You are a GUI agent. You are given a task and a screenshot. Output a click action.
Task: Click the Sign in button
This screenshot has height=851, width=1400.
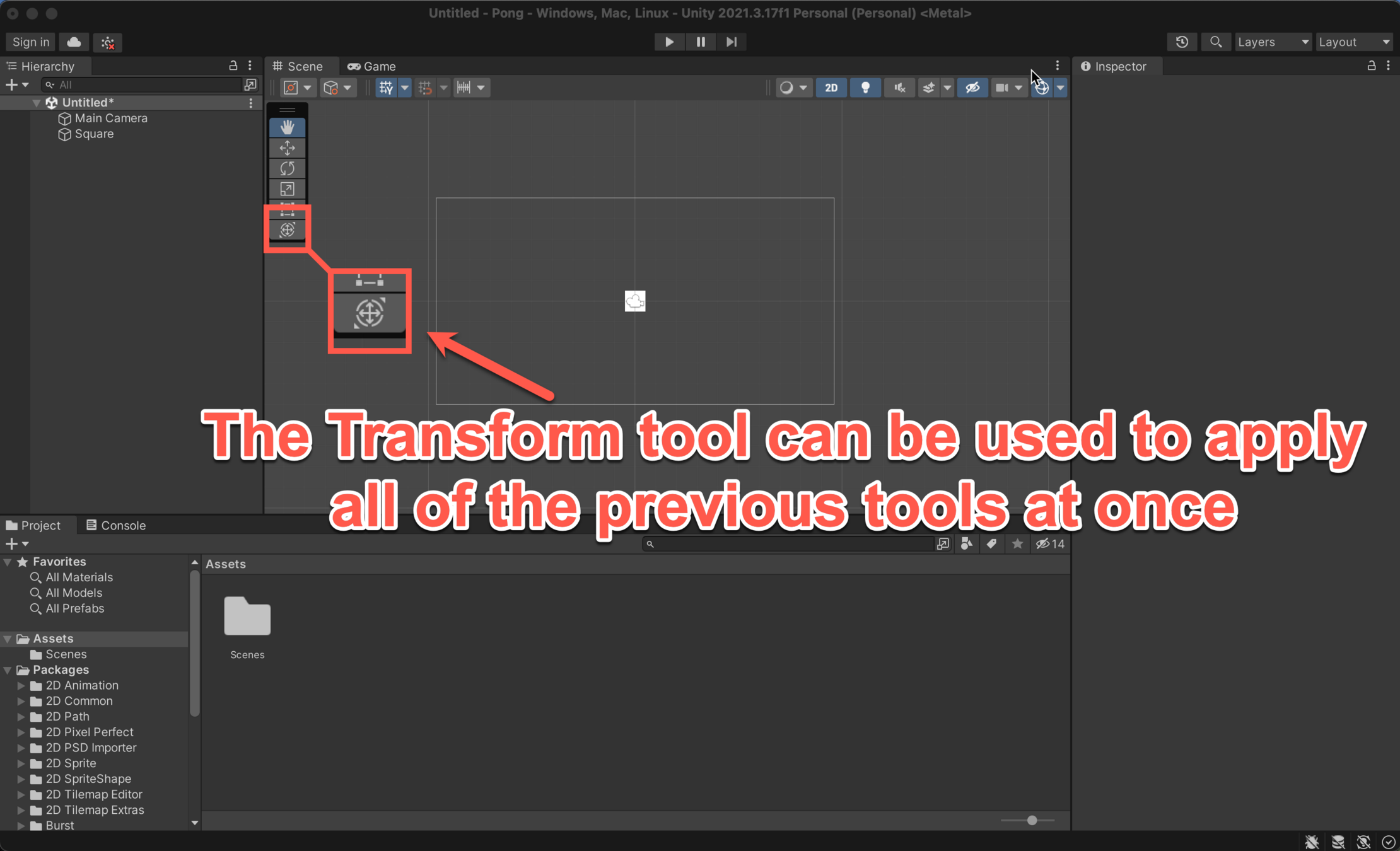[x=30, y=42]
